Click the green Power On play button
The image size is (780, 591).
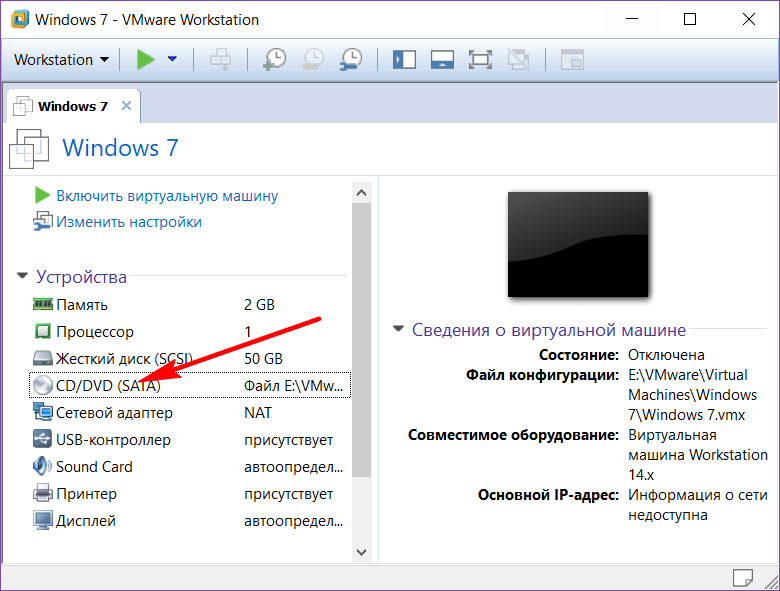[x=146, y=59]
